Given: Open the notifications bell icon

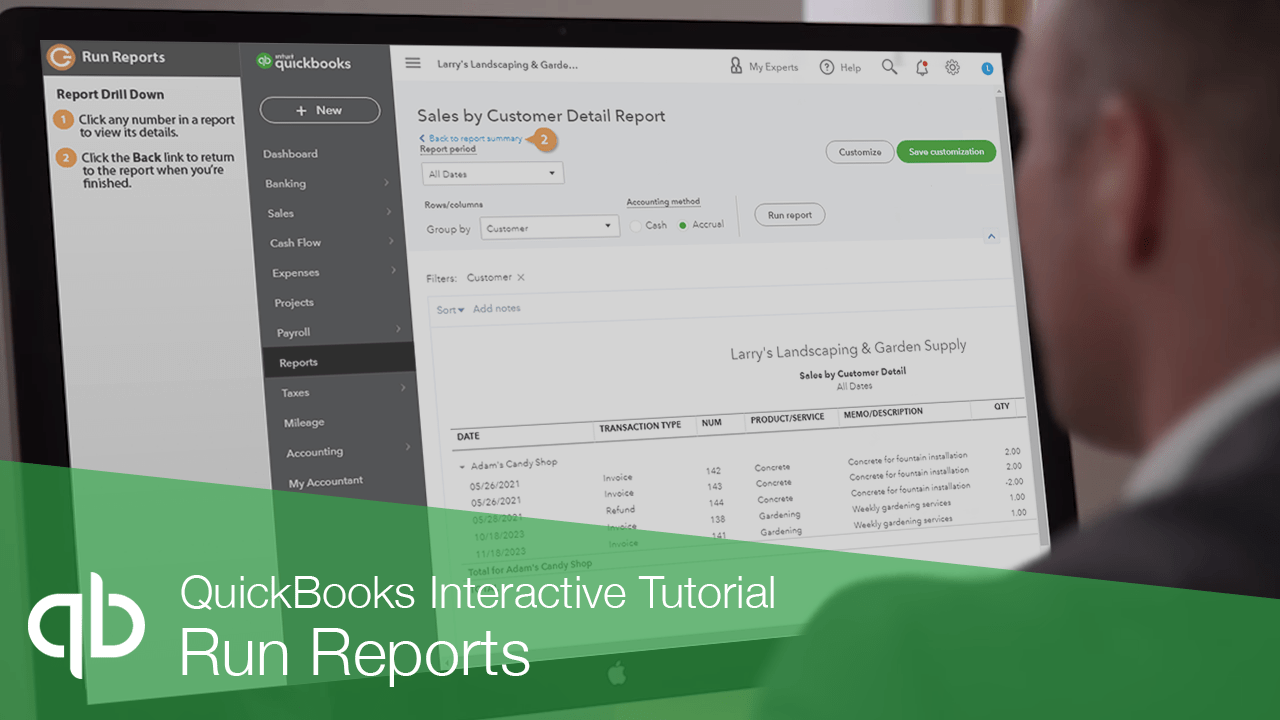Looking at the screenshot, I should click(922, 67).
